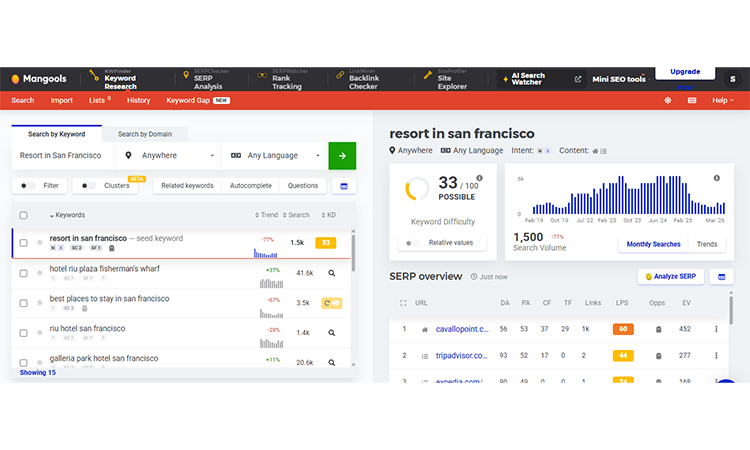Toggle the Clusters switch
Viewport: 750px width, 450px height.
(88, 186)
